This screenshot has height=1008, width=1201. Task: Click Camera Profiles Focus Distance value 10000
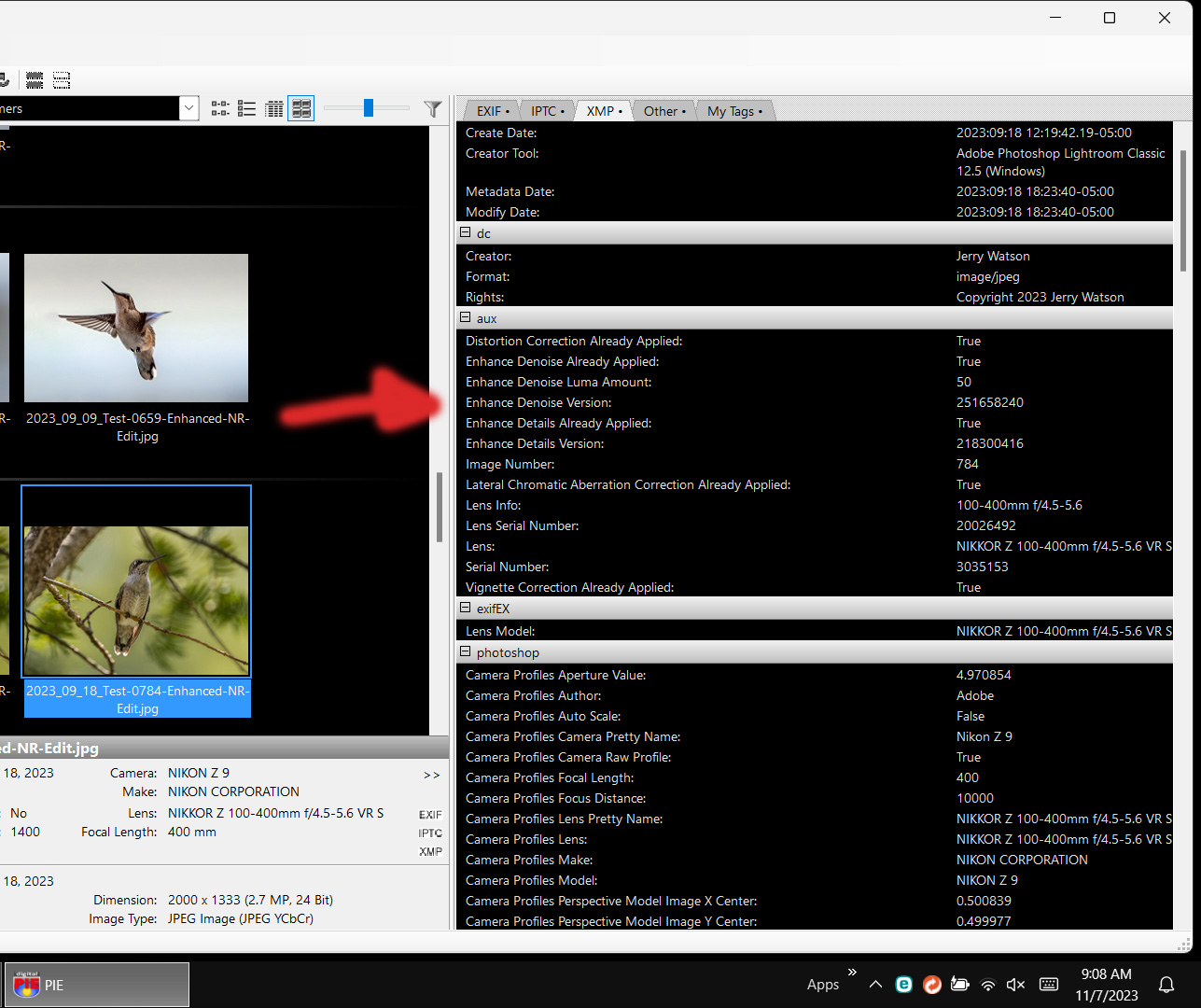(x=975, y=798)
